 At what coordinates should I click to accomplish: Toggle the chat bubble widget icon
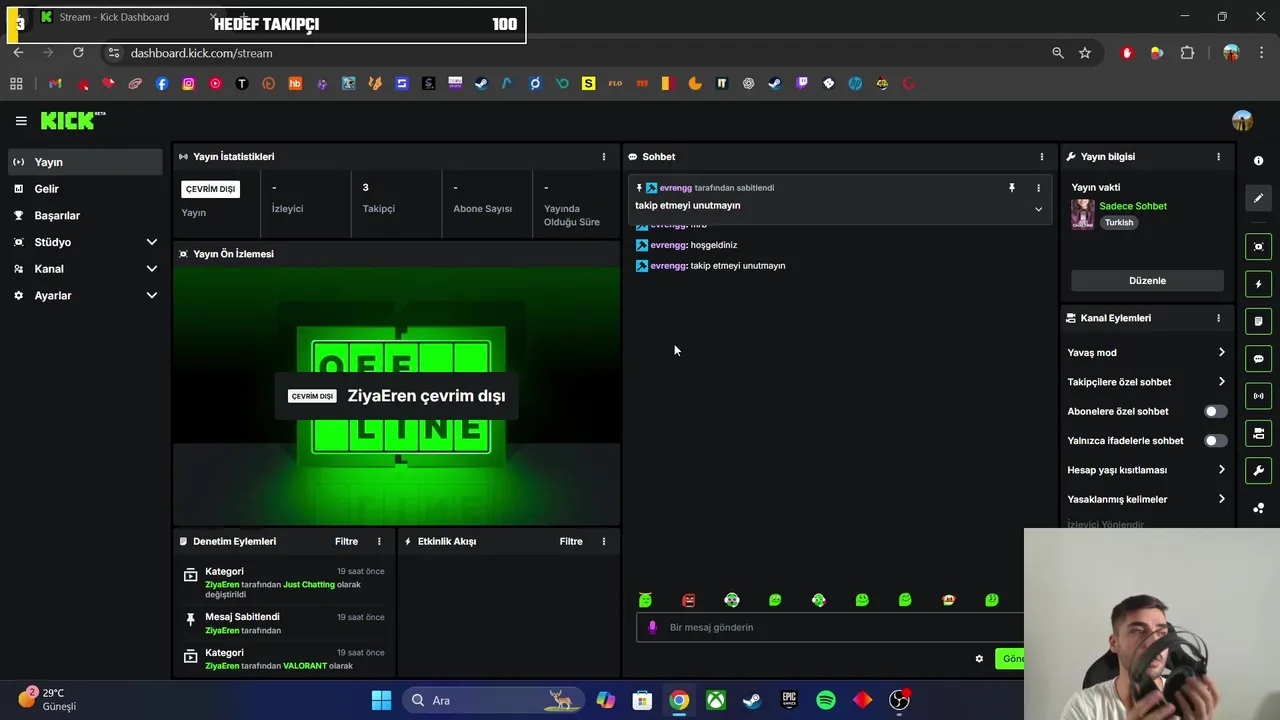[1258, 359]
